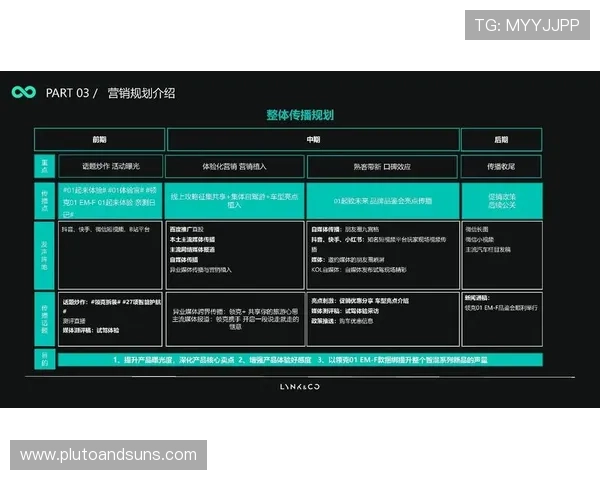Click the '媒体测评稿：试驾体验采访' line

(x=345, y=311)
